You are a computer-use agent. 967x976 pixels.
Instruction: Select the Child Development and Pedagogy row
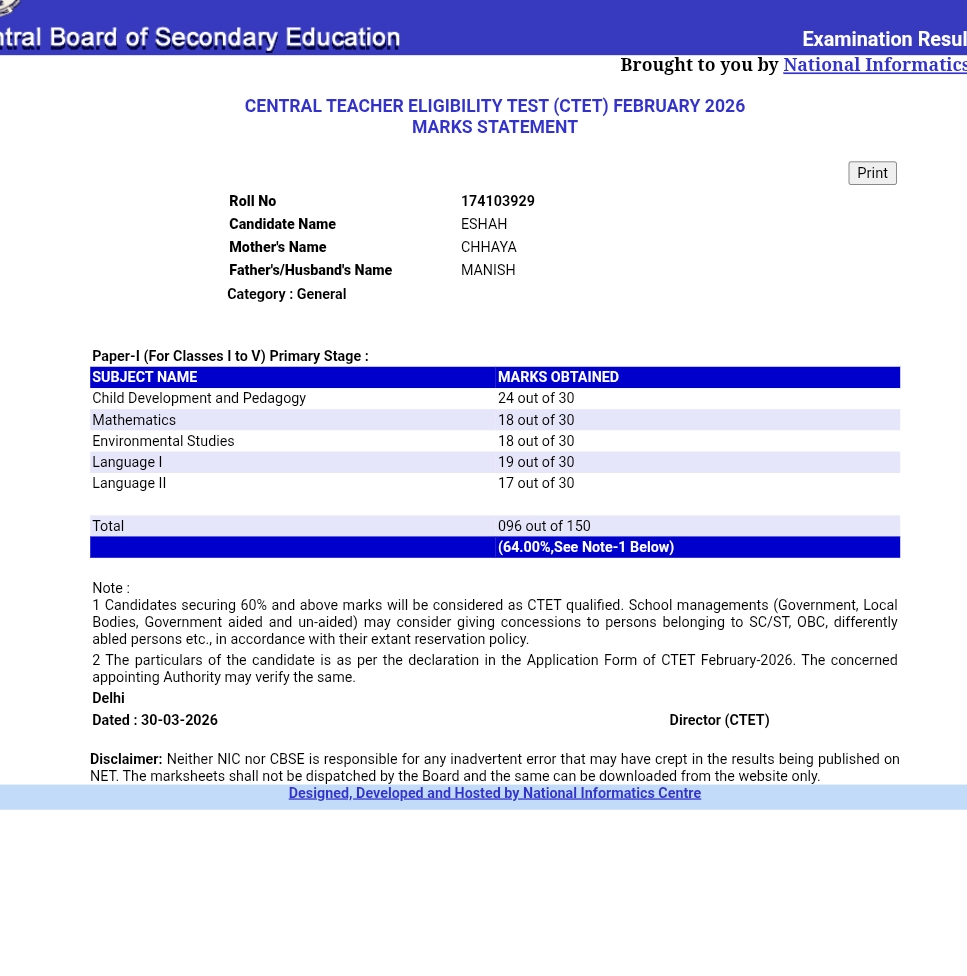click(199, 398)
